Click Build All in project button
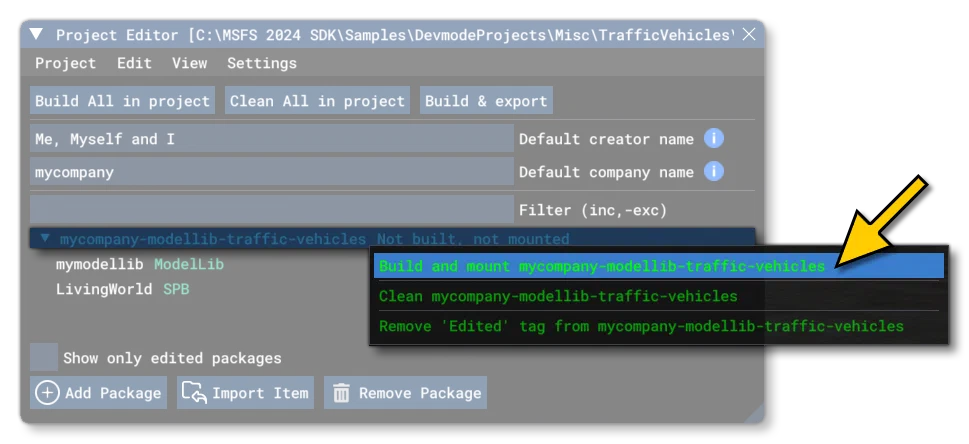Viewport: 969px width, 444px height. click(122, 101)
